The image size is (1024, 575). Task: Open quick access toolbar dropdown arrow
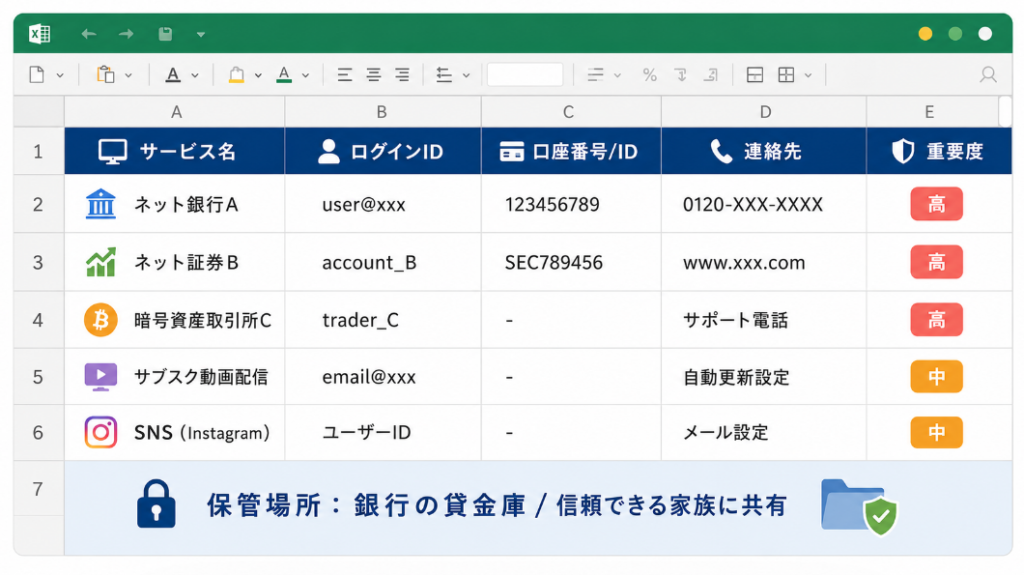tap(201, 35)
